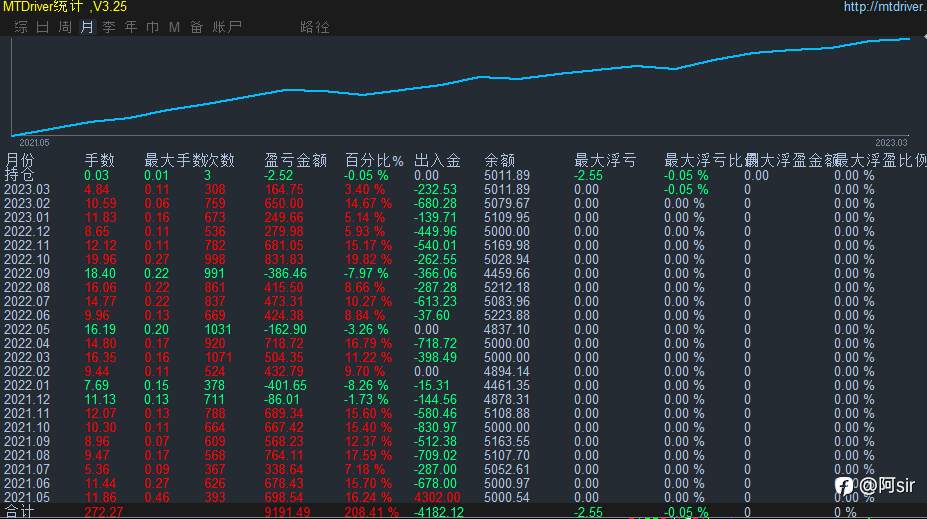927x519 pixels.
Task: Click the 月份 column header
Action: pyautogui.click(x=20, y=160)
